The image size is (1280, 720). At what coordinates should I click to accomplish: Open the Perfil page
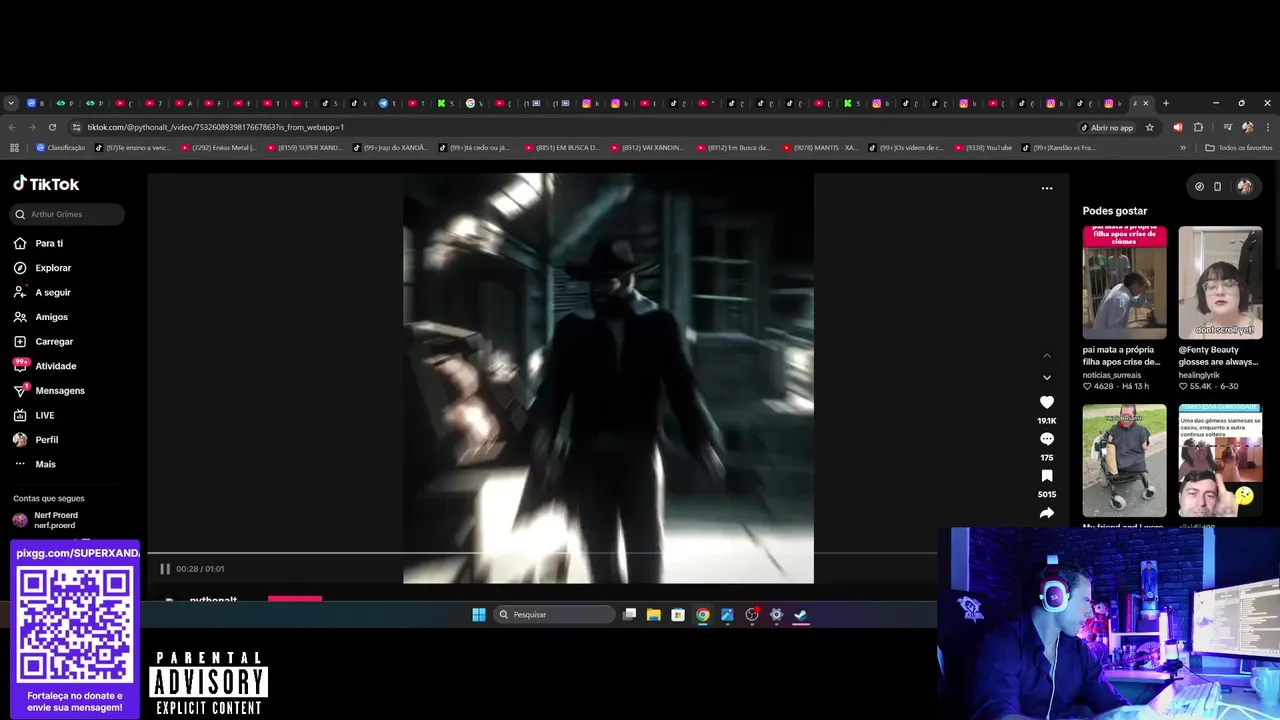pos(46,439)
